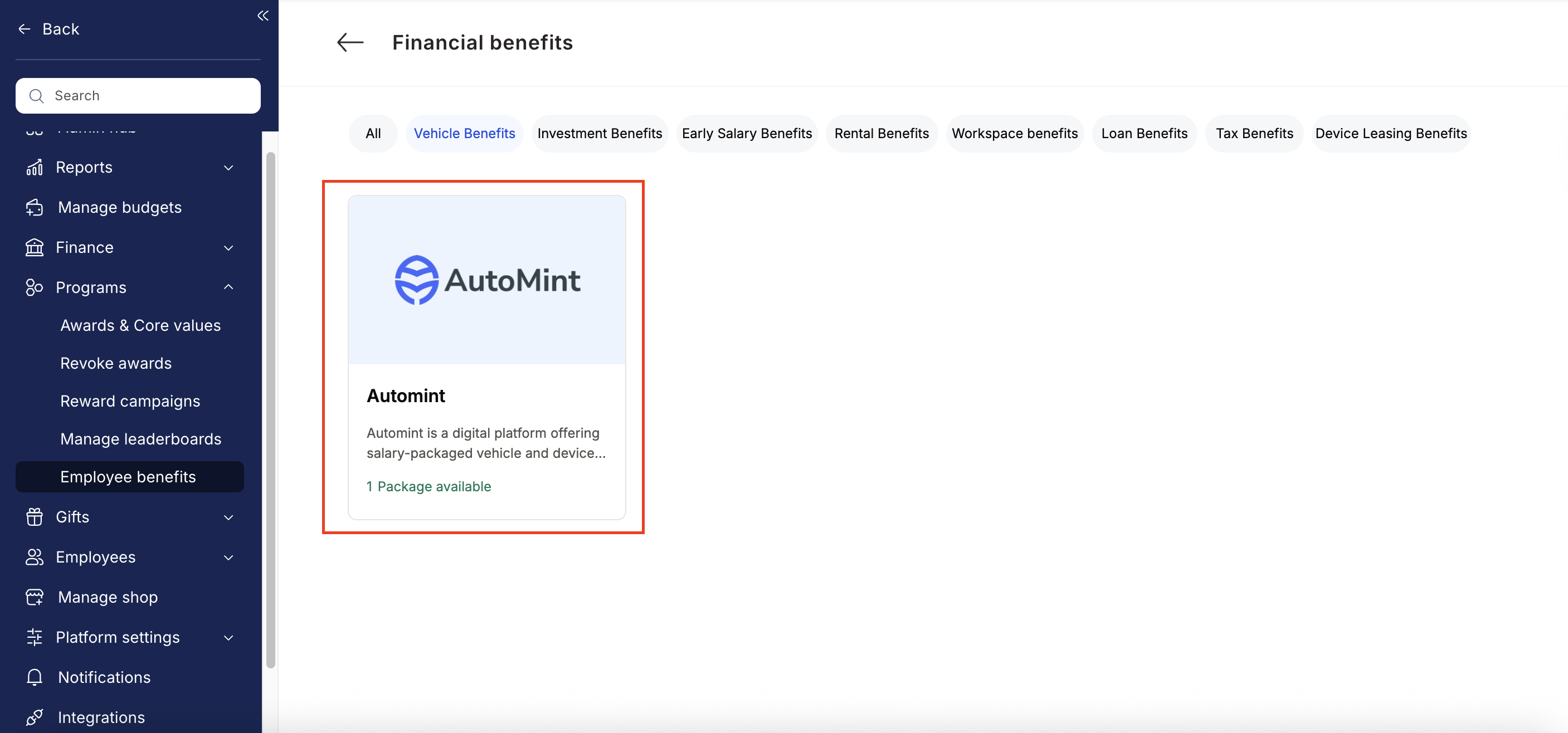The height and width of the screenshot is (733, 1568).
Task: Go back using Financial benefits arrow
Action: coord(350,42)
